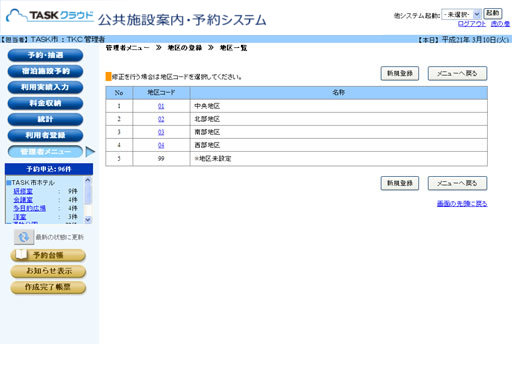Viewport: 512px width, 384px height.
Task: Open the 多目的広場 link
Action: (x=29, y=208)
